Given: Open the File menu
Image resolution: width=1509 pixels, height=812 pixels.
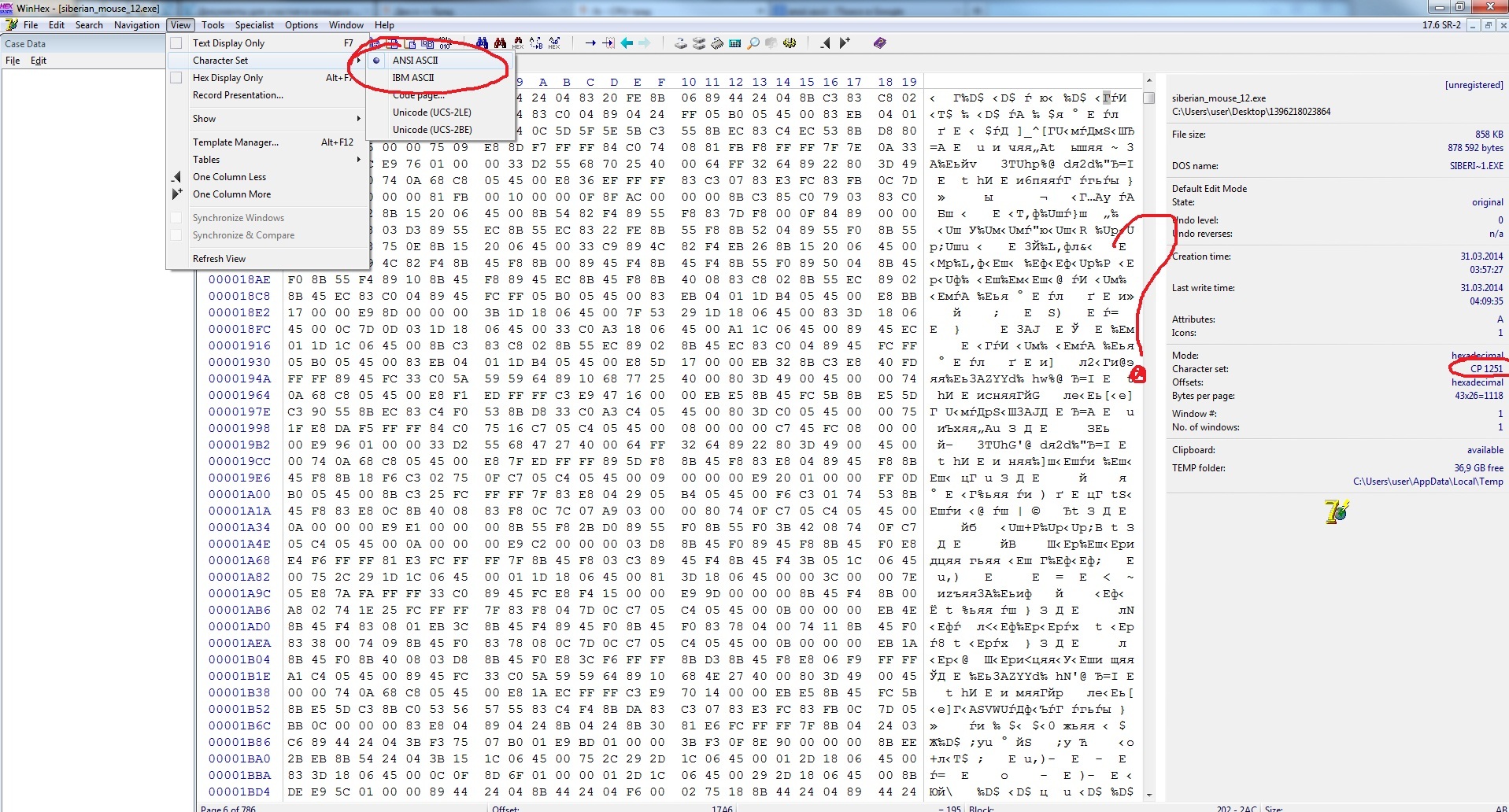Looking at the screenshot, I should tap(31, 25).
